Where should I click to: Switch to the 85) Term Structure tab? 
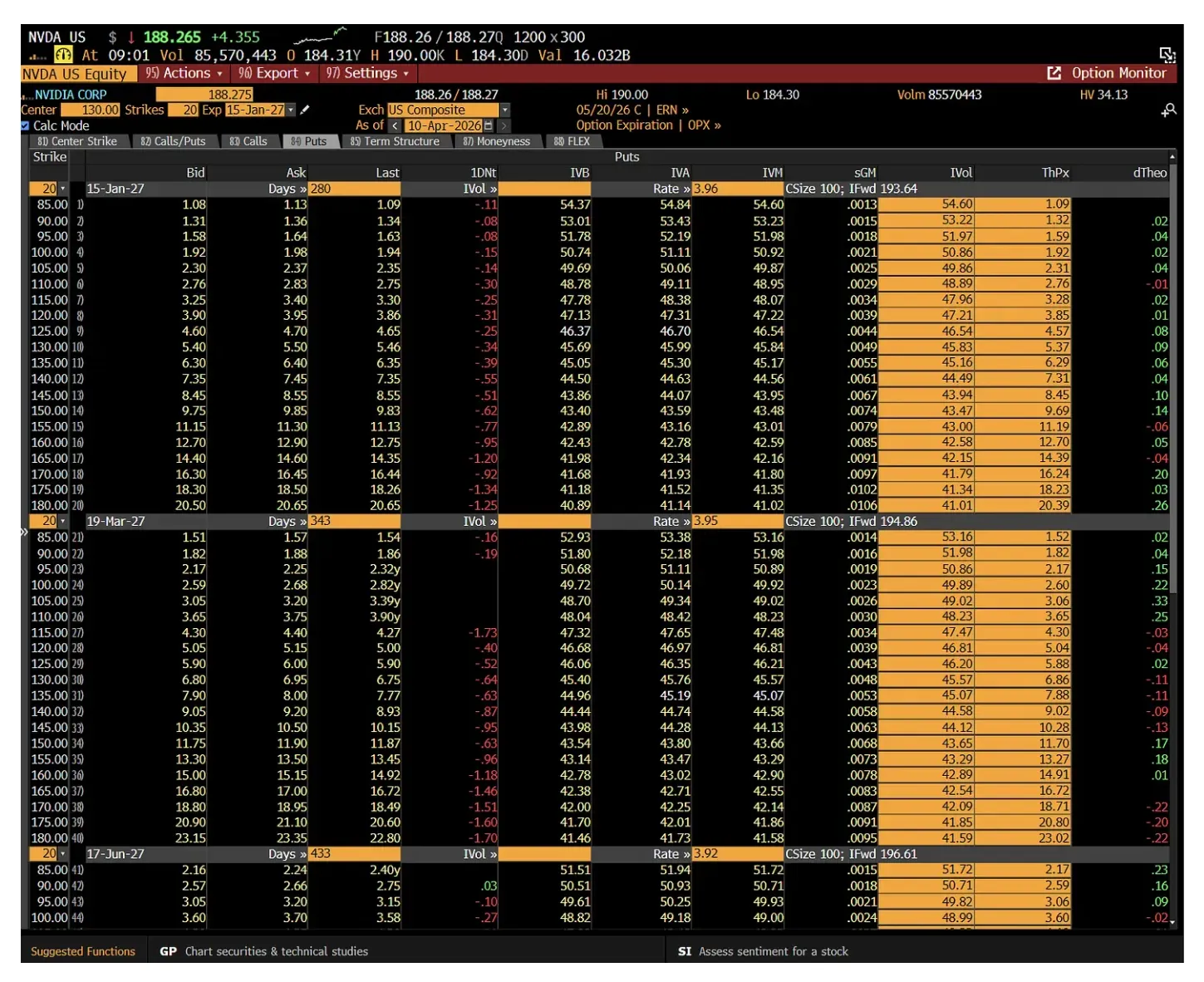point(397,141)
